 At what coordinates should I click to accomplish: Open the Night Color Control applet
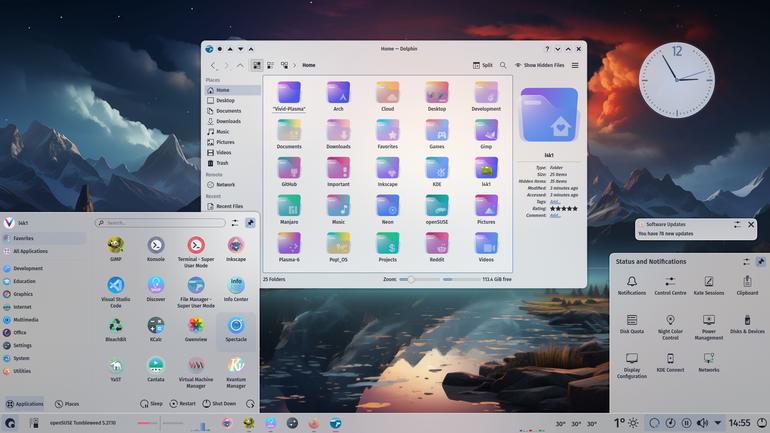pos(670,327)
